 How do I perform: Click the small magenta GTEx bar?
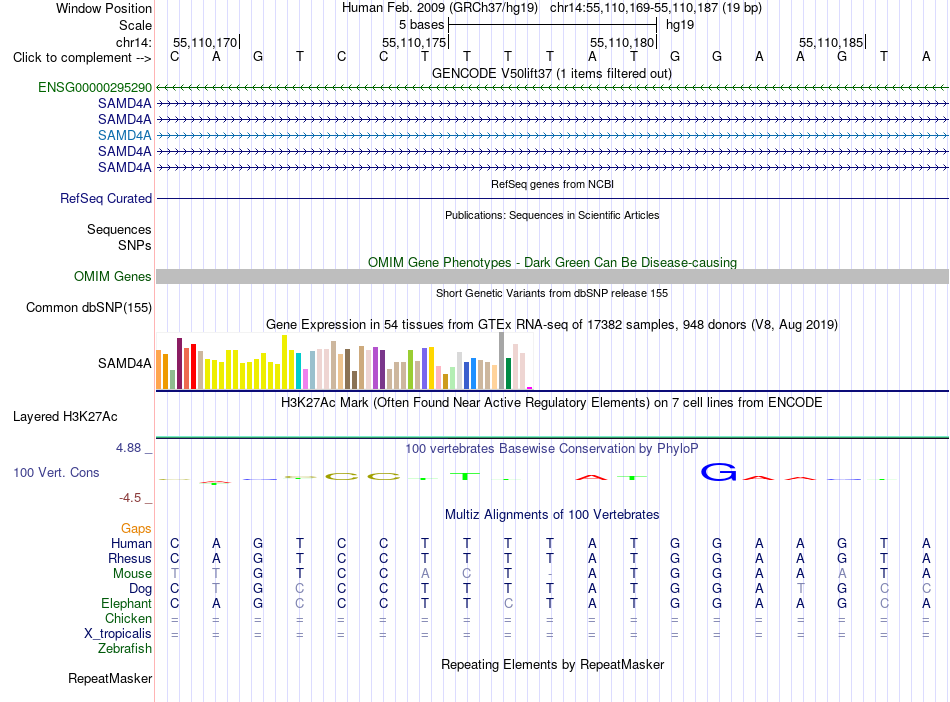pos(530,388)
